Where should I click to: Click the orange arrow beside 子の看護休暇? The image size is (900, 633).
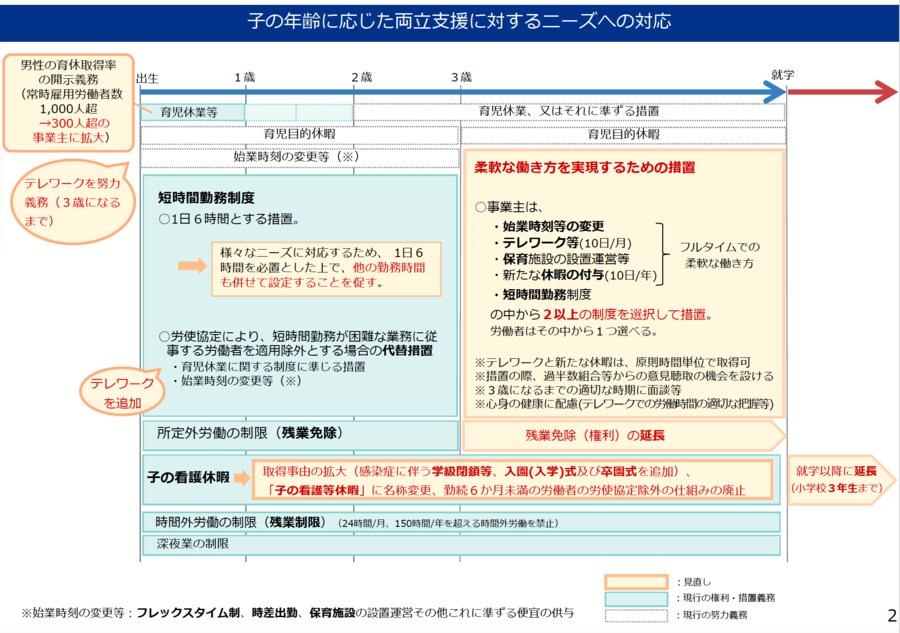click(240, 478)
